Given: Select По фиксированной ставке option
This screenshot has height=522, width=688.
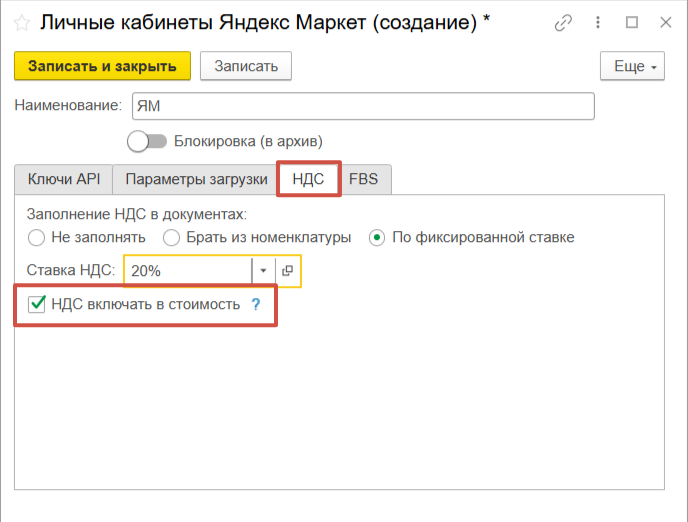Looking at the screenshot, I should click(377, 238).
